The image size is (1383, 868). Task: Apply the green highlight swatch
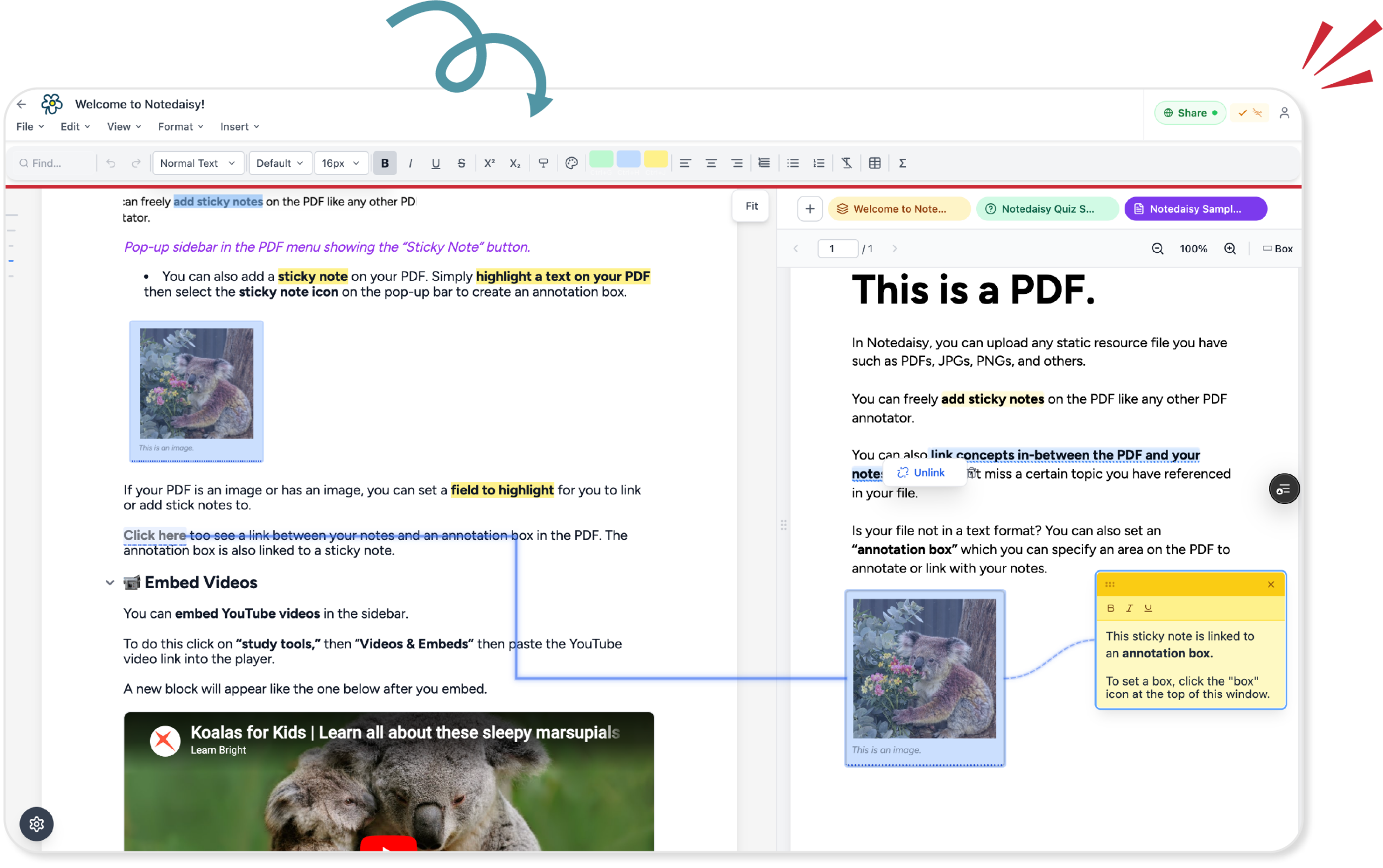click(x=601, y=159)
